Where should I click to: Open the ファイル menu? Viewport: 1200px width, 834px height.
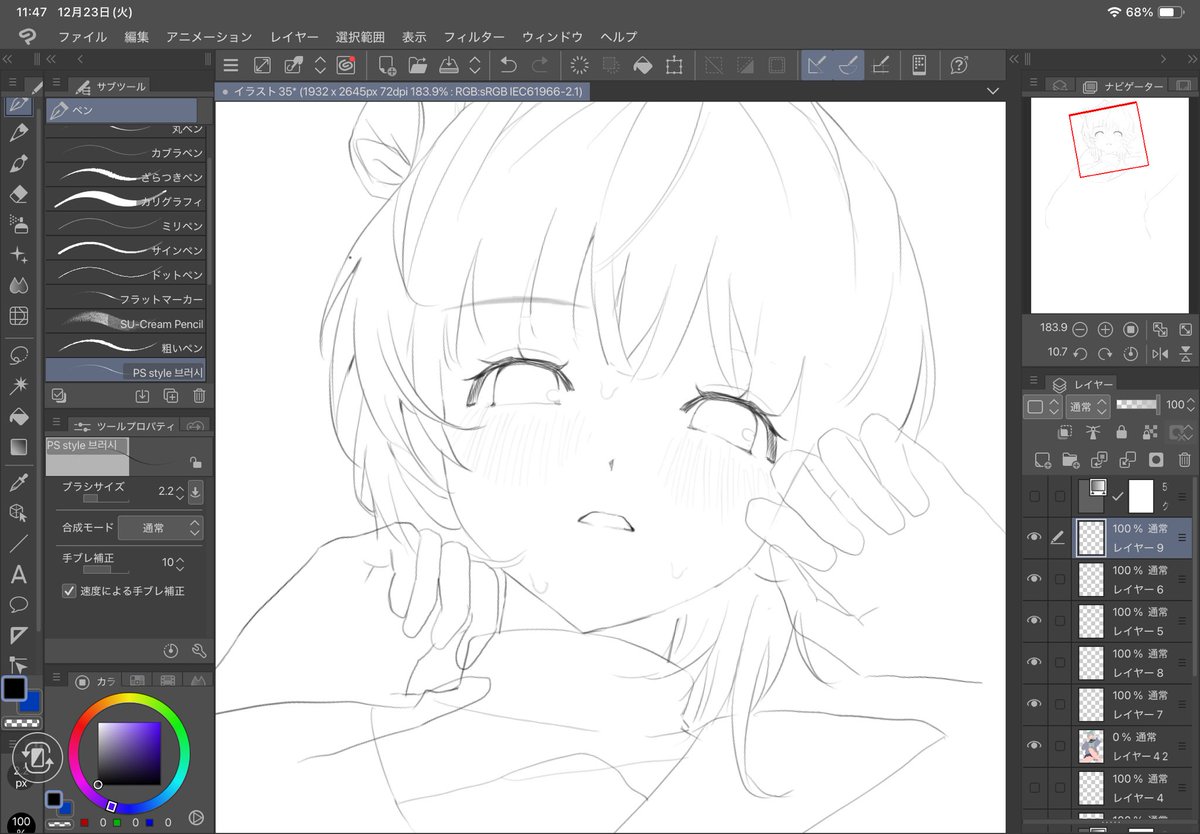point(82,37)
